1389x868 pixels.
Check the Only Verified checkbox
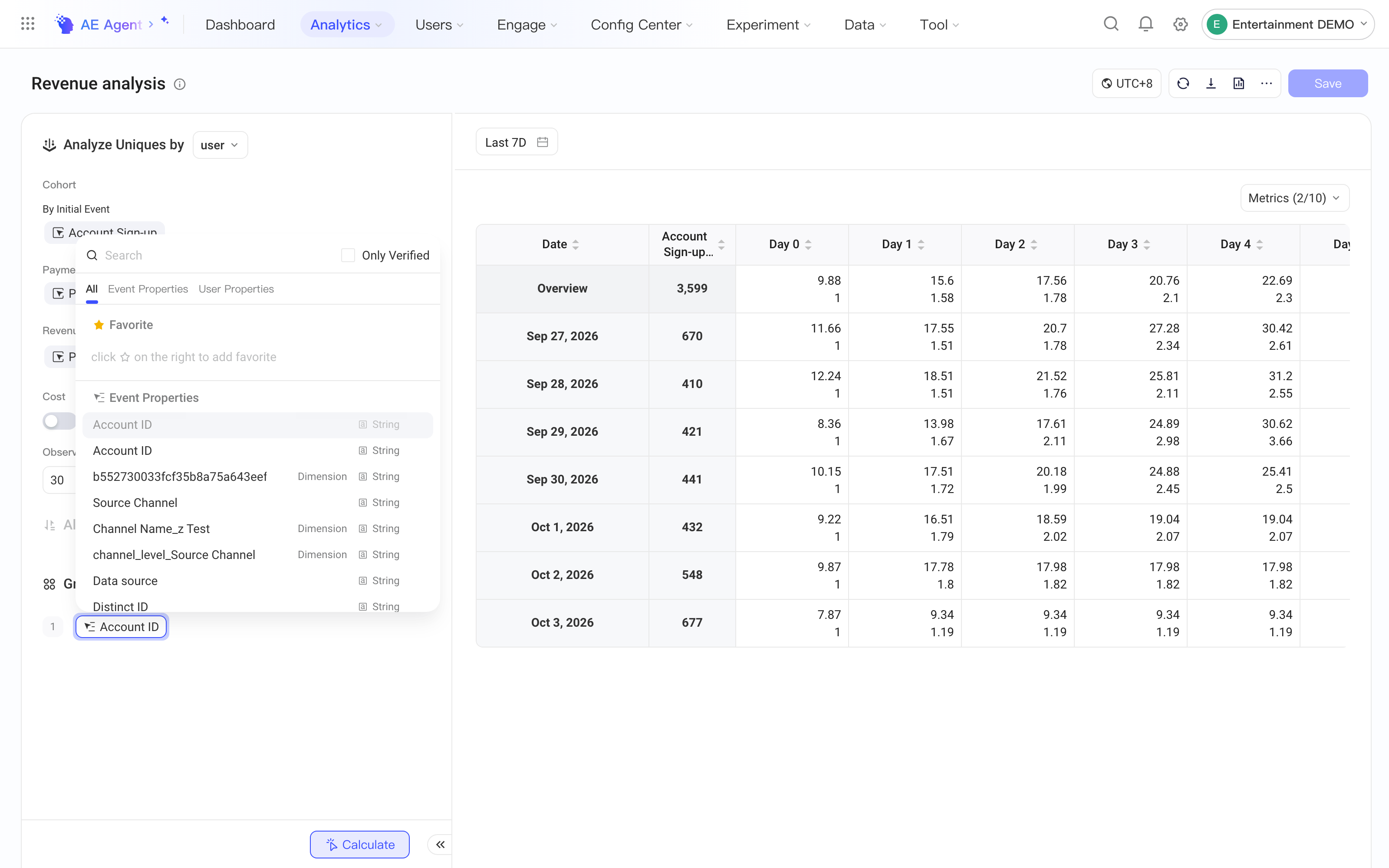pyautogui.click(x=348, y=256)
